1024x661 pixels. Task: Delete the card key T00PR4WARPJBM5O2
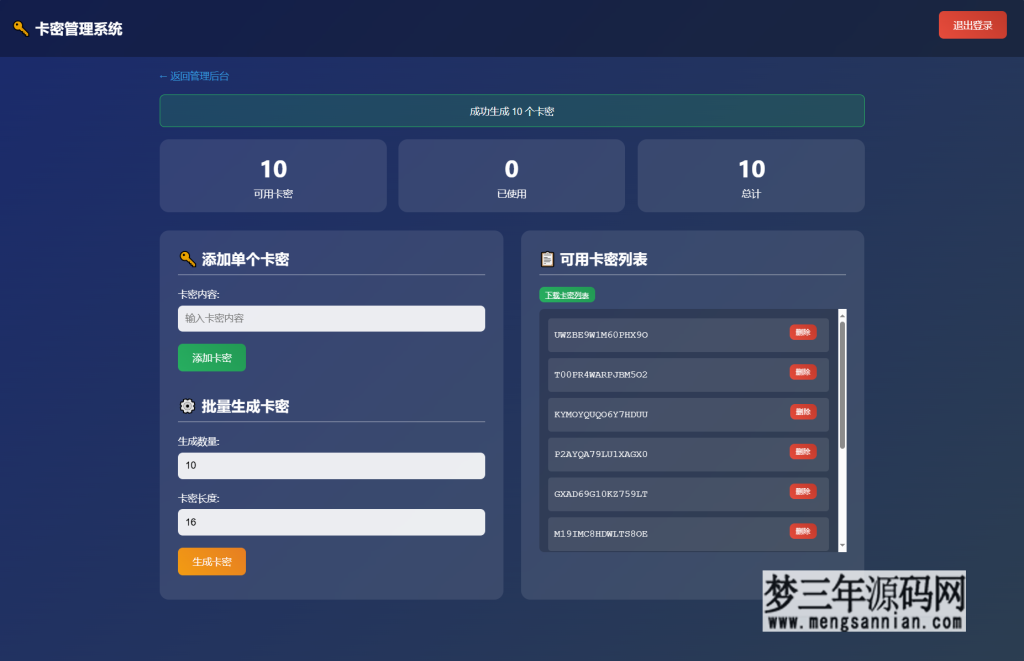coord(803,372)
